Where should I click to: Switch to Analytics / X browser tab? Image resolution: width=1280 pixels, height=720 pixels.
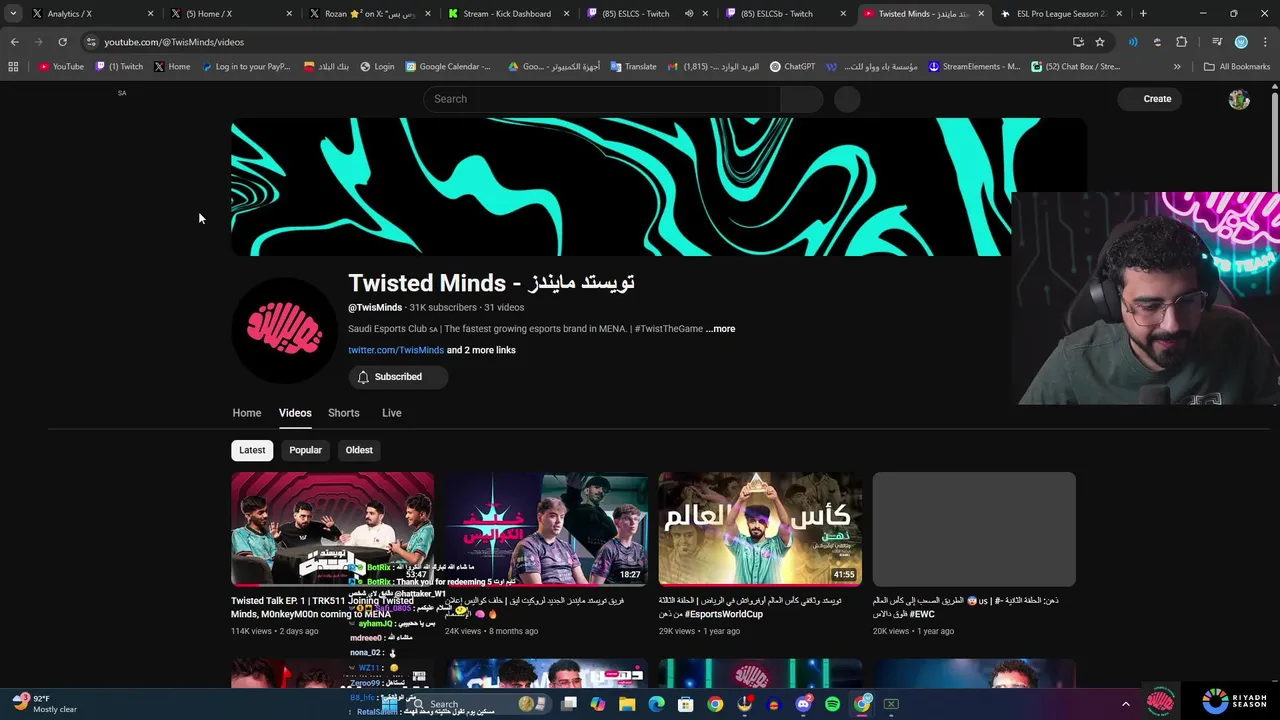click(x=89, y=14)
